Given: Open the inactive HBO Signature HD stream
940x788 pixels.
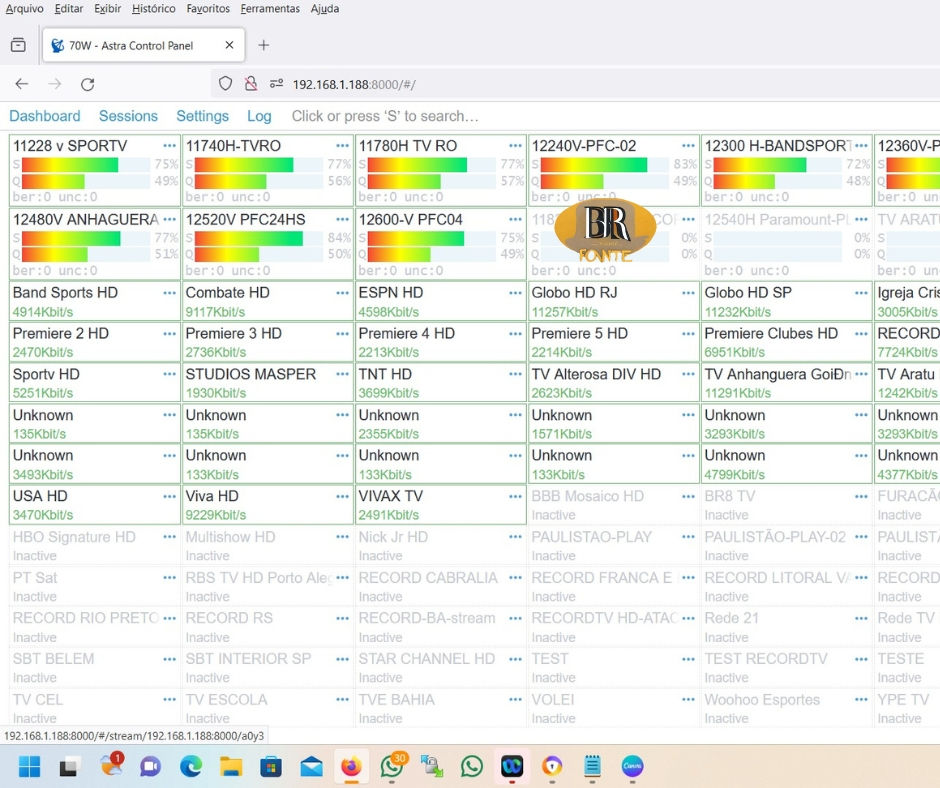Looking at the screenshot, I should (95, 545).
